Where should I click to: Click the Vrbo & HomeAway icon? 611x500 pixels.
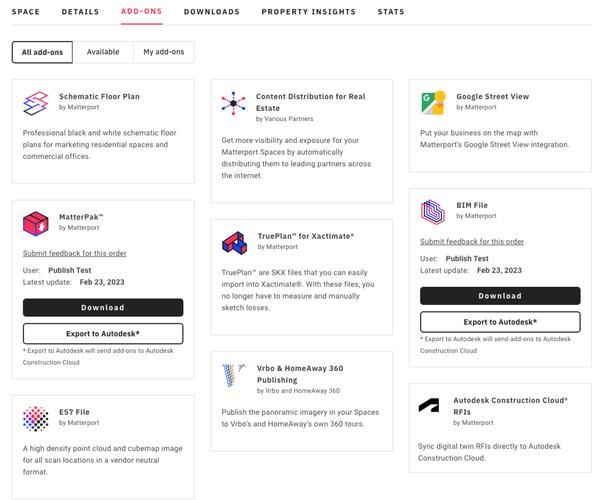[234, 375]
